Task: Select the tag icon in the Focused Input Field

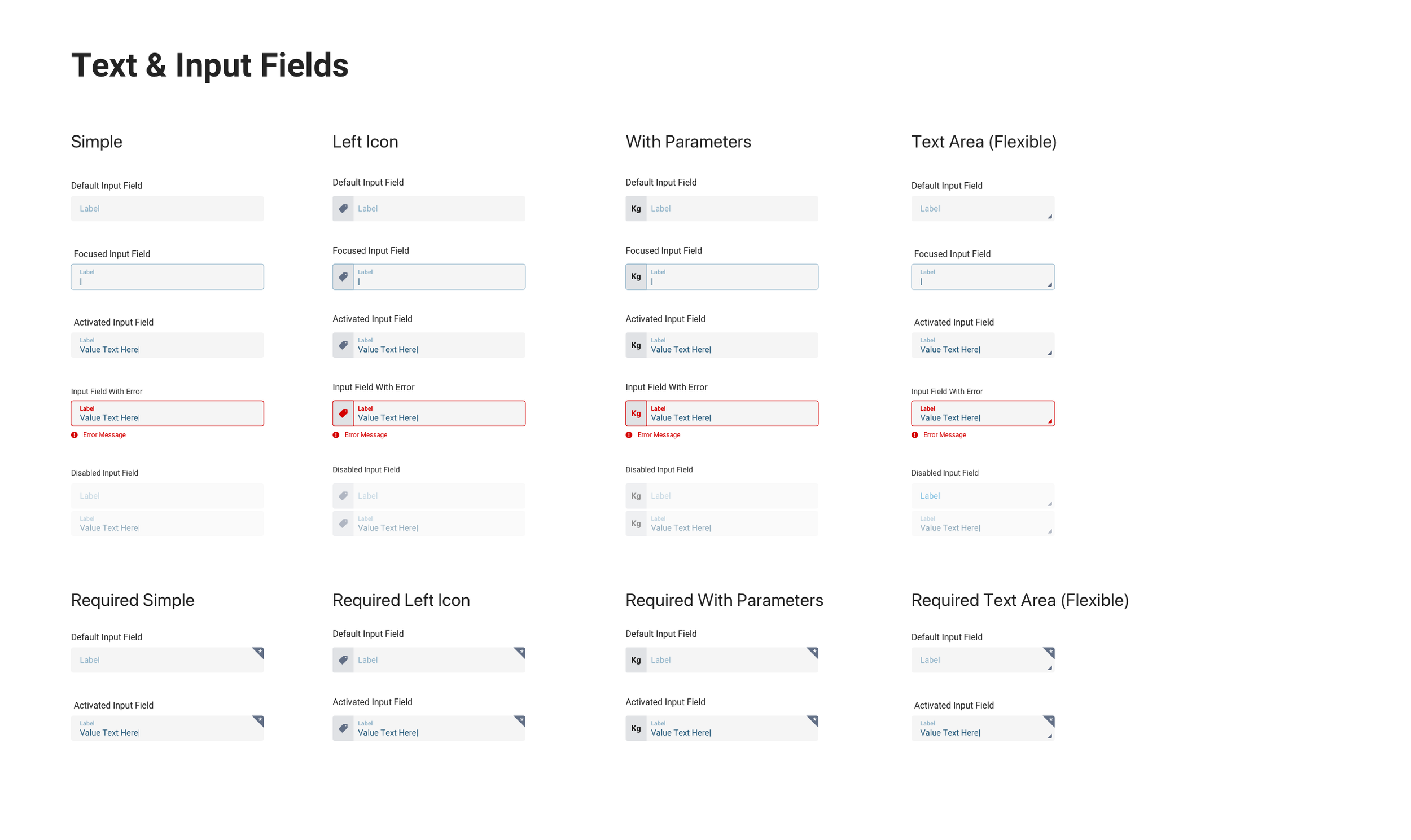Action: tap(343, 277)
